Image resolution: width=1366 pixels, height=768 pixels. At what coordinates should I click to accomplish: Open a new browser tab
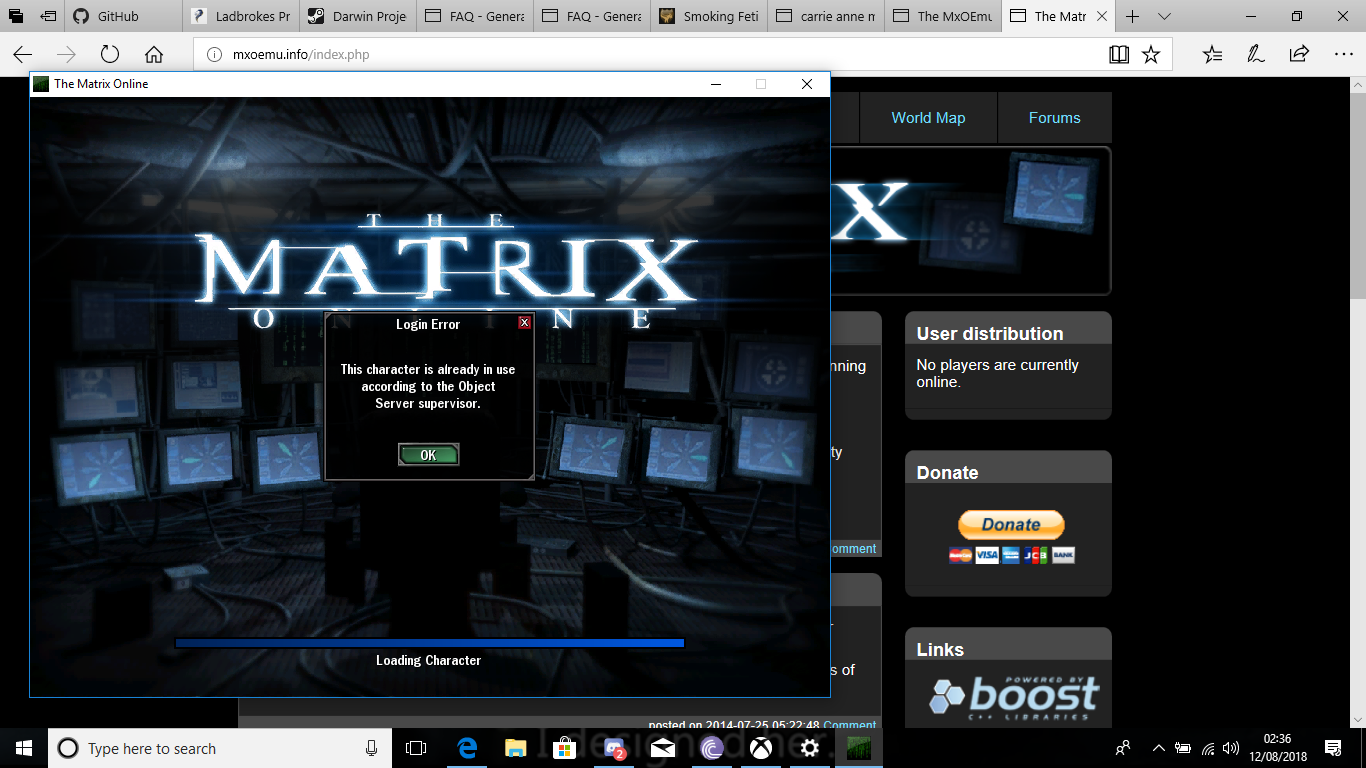point(1133,16)
